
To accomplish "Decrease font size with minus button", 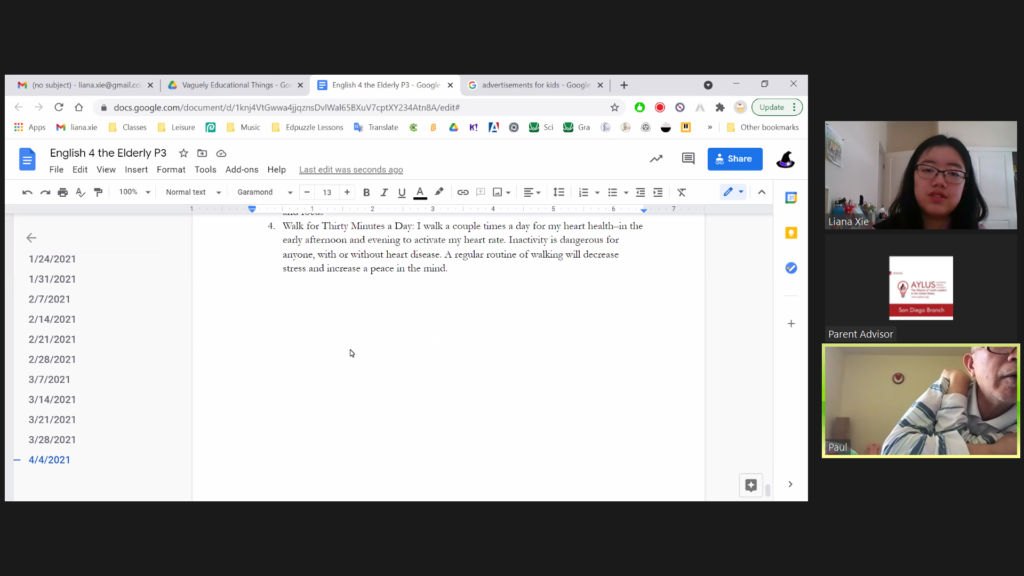I will click(307, 193).
